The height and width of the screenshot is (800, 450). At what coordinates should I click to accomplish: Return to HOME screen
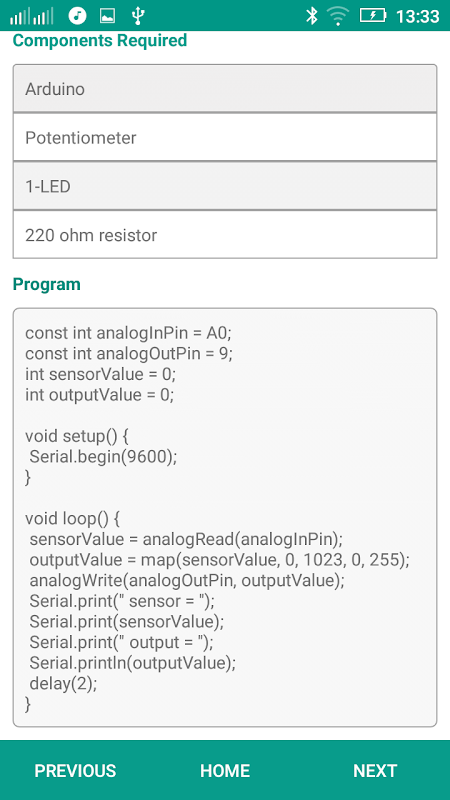pyautogui.click(x=225, y=770)
